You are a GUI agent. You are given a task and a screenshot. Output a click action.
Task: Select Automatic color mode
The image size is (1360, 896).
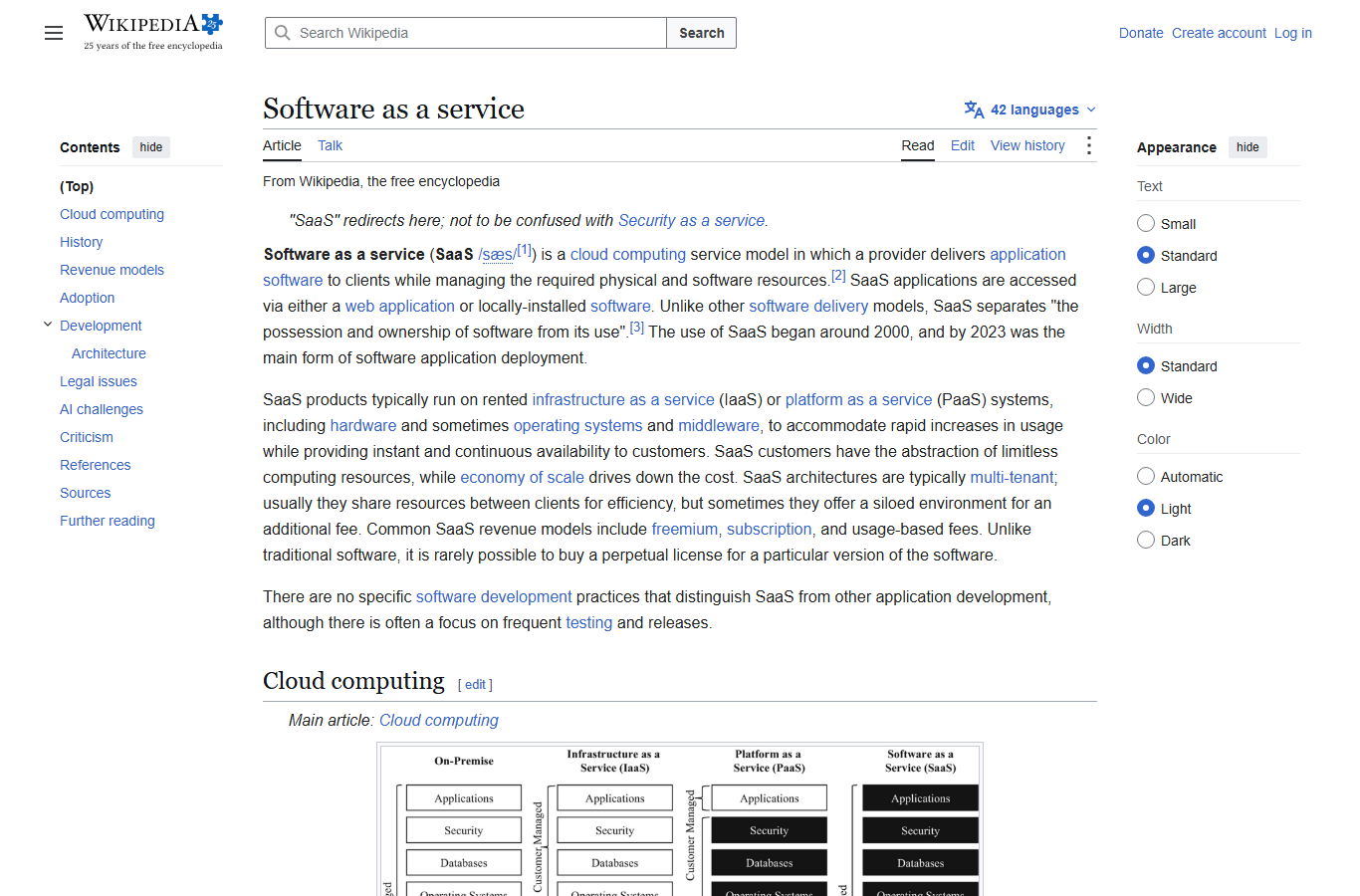1146,476
